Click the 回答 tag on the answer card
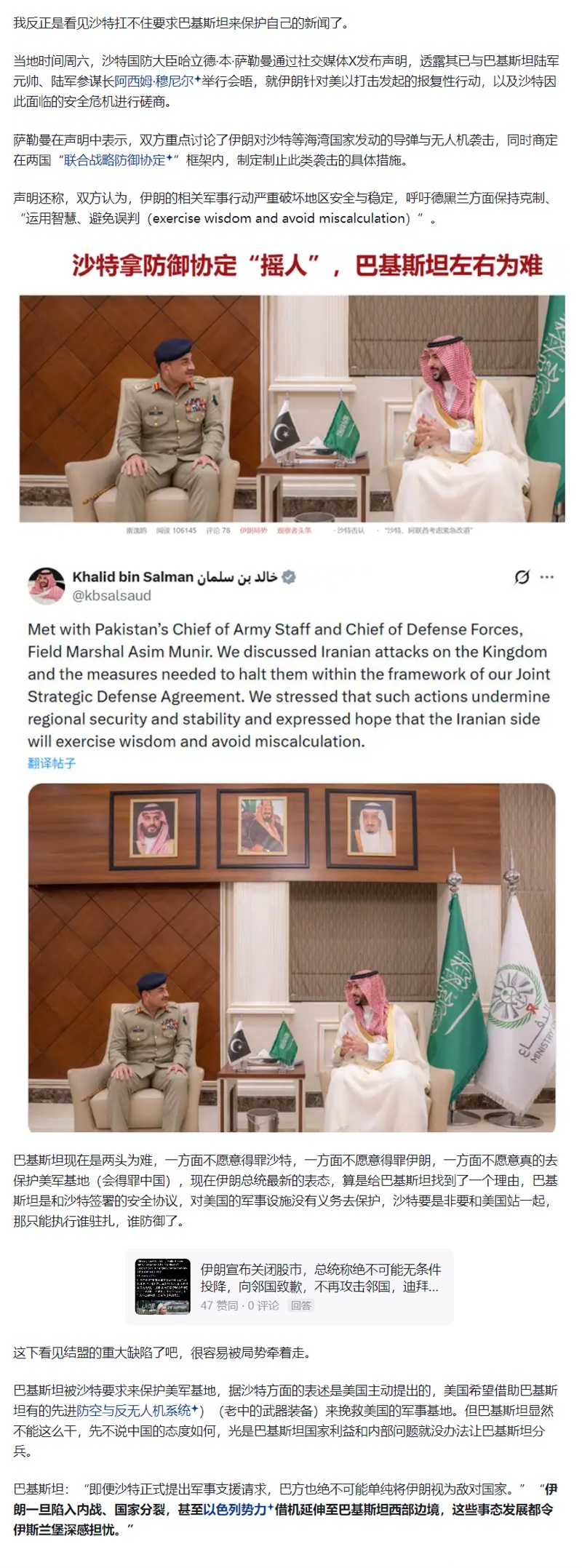582x1568 pixels. [301, 1305]
